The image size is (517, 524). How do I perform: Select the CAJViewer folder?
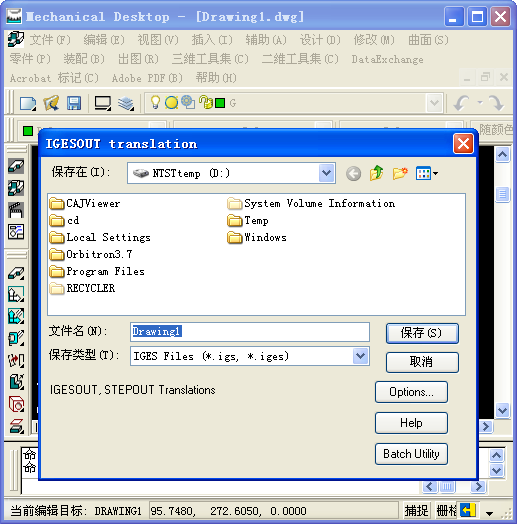(x=85, y=203)
